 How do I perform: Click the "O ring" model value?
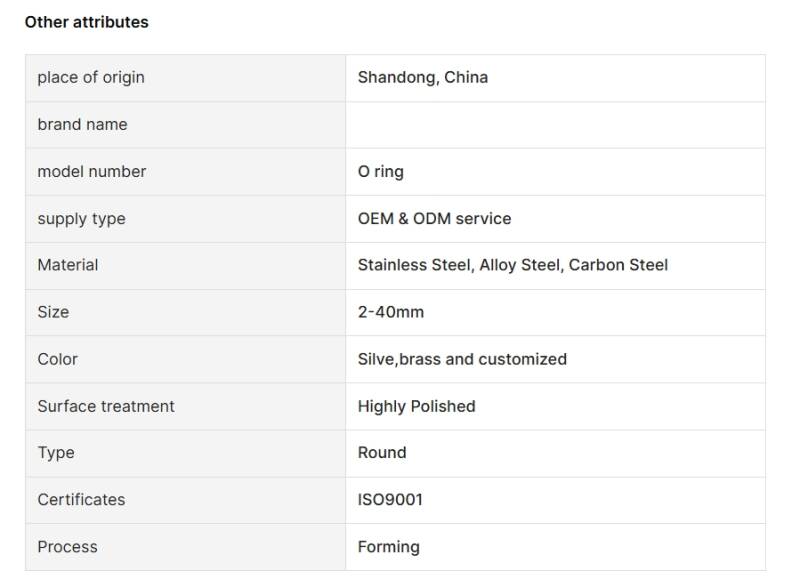[381, 172]
